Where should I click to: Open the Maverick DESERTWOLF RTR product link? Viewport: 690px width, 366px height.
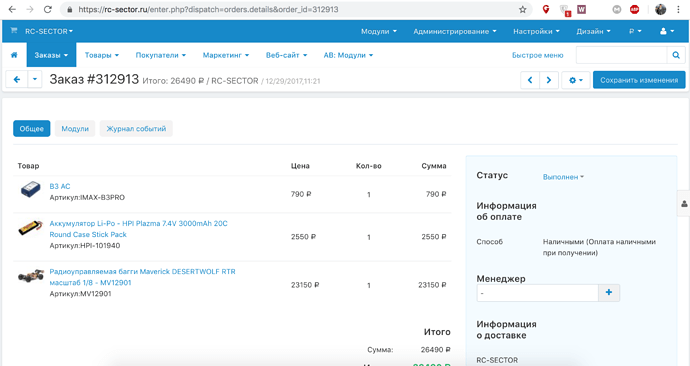[142, 277]
